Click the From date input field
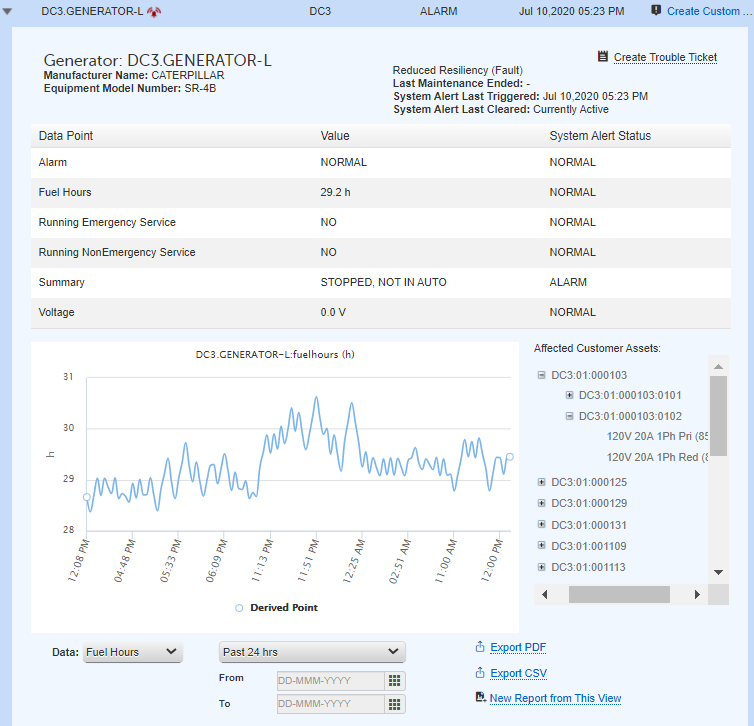Viewport: 754px width, 726px height. [x=329, y=680]
